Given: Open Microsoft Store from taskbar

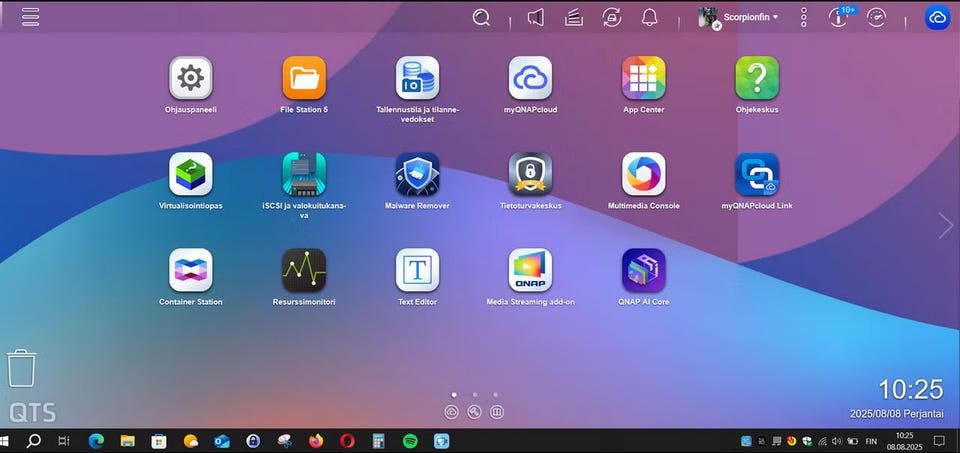Looking at the screenshot, I should coord(159,441).
